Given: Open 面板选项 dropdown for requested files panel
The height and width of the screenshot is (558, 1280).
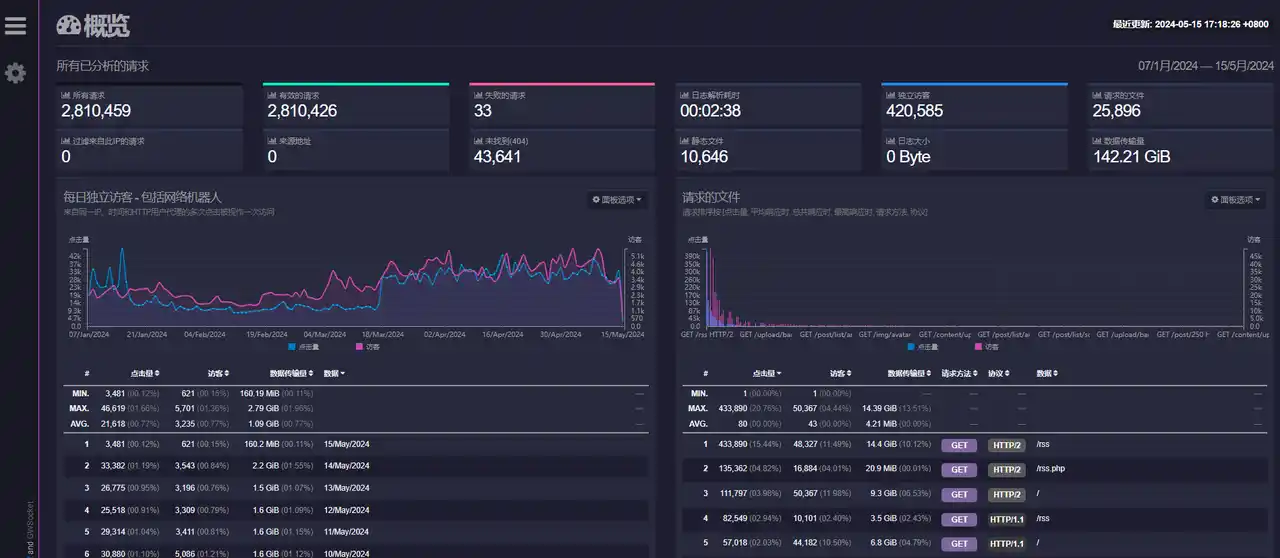Looking at the screenshot, I should coord(1236,200).
